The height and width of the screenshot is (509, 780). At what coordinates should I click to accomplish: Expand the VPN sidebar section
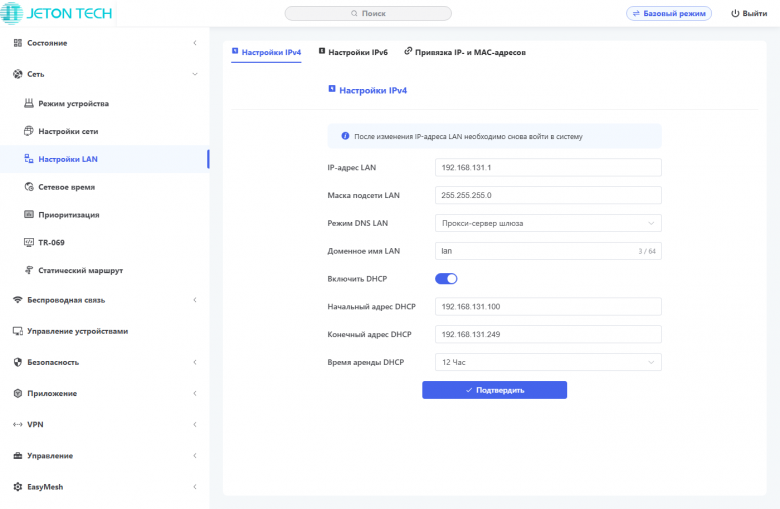[194, 425]
